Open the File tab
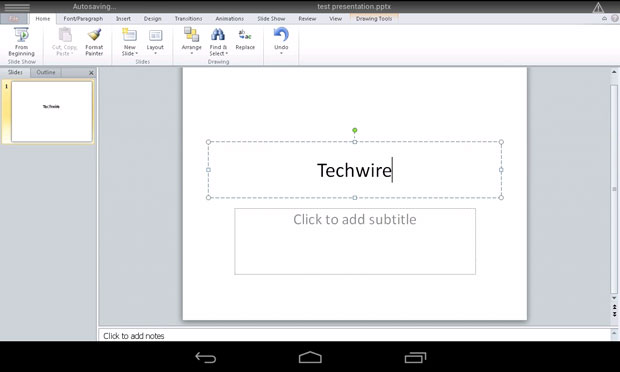This screenshot has width=620, height=372. [x=14, y=19]
